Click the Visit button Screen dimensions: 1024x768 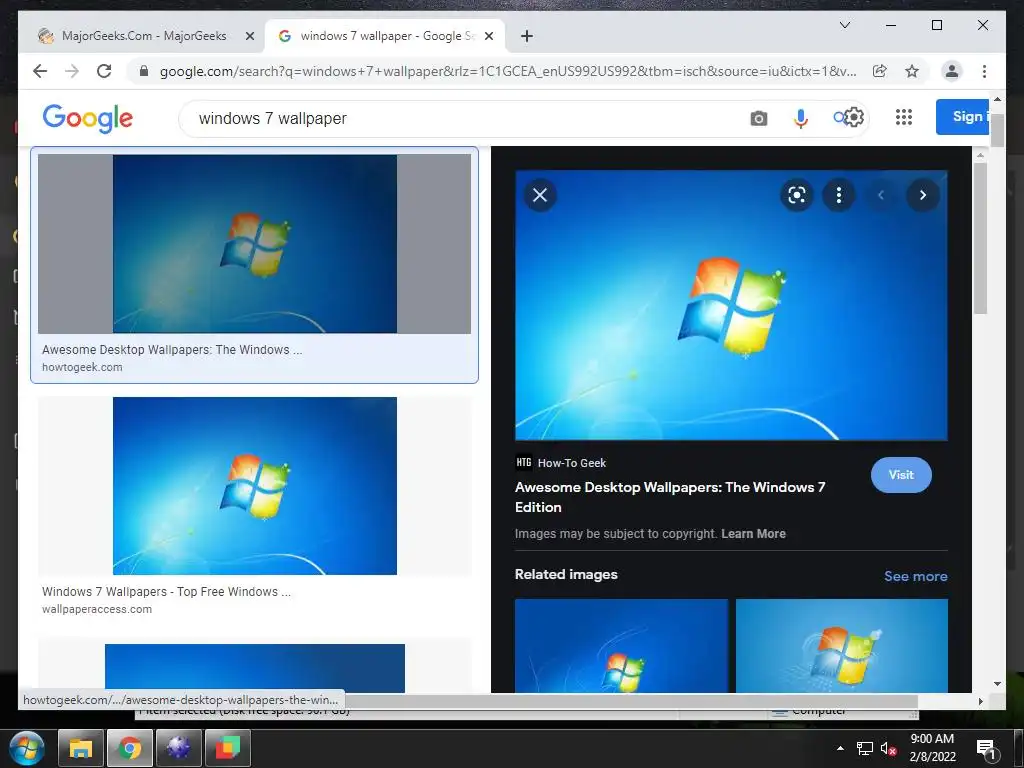[901, 475]
